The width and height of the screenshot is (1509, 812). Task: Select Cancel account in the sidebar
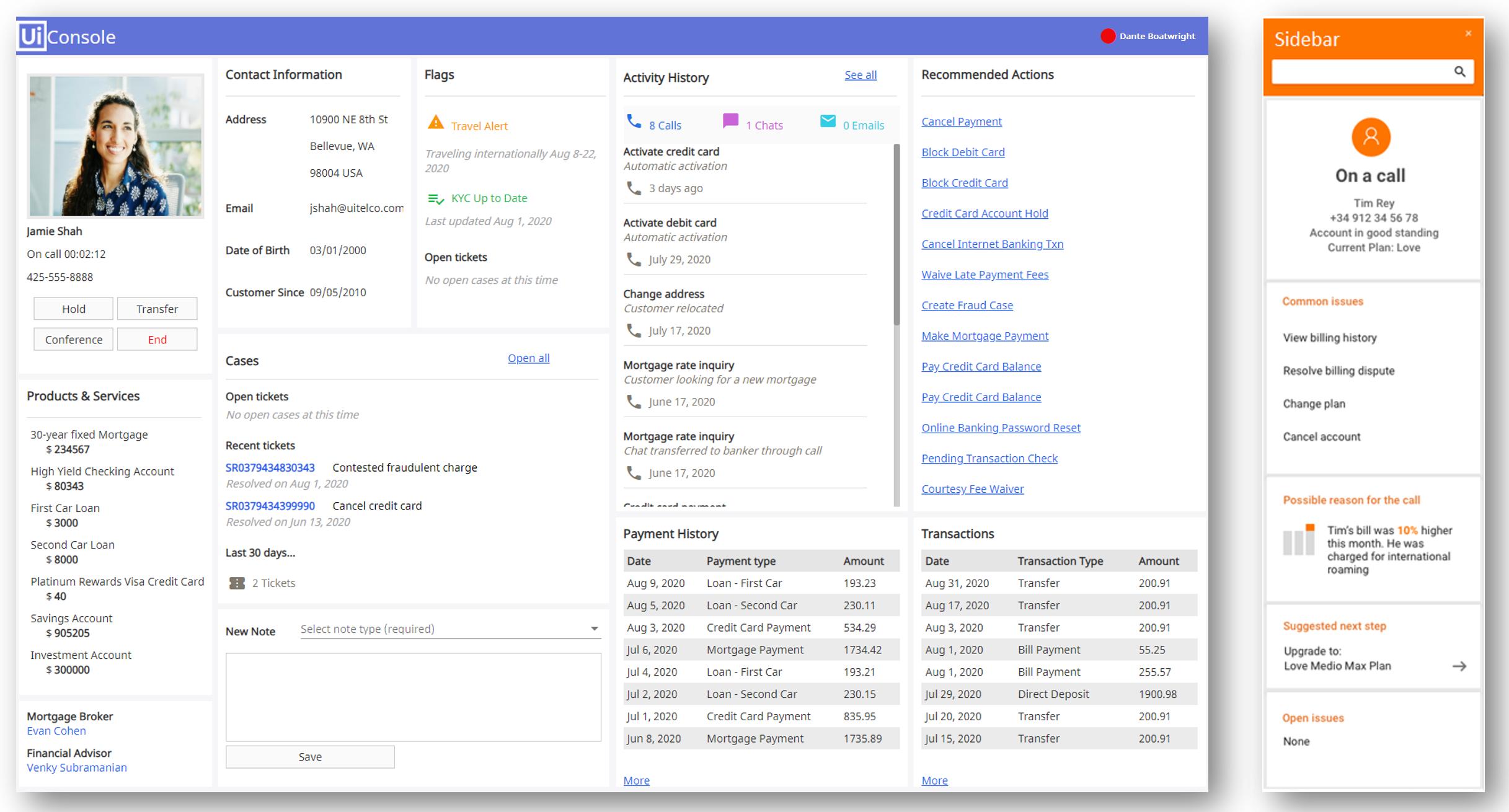click(x=1322, y=436)
